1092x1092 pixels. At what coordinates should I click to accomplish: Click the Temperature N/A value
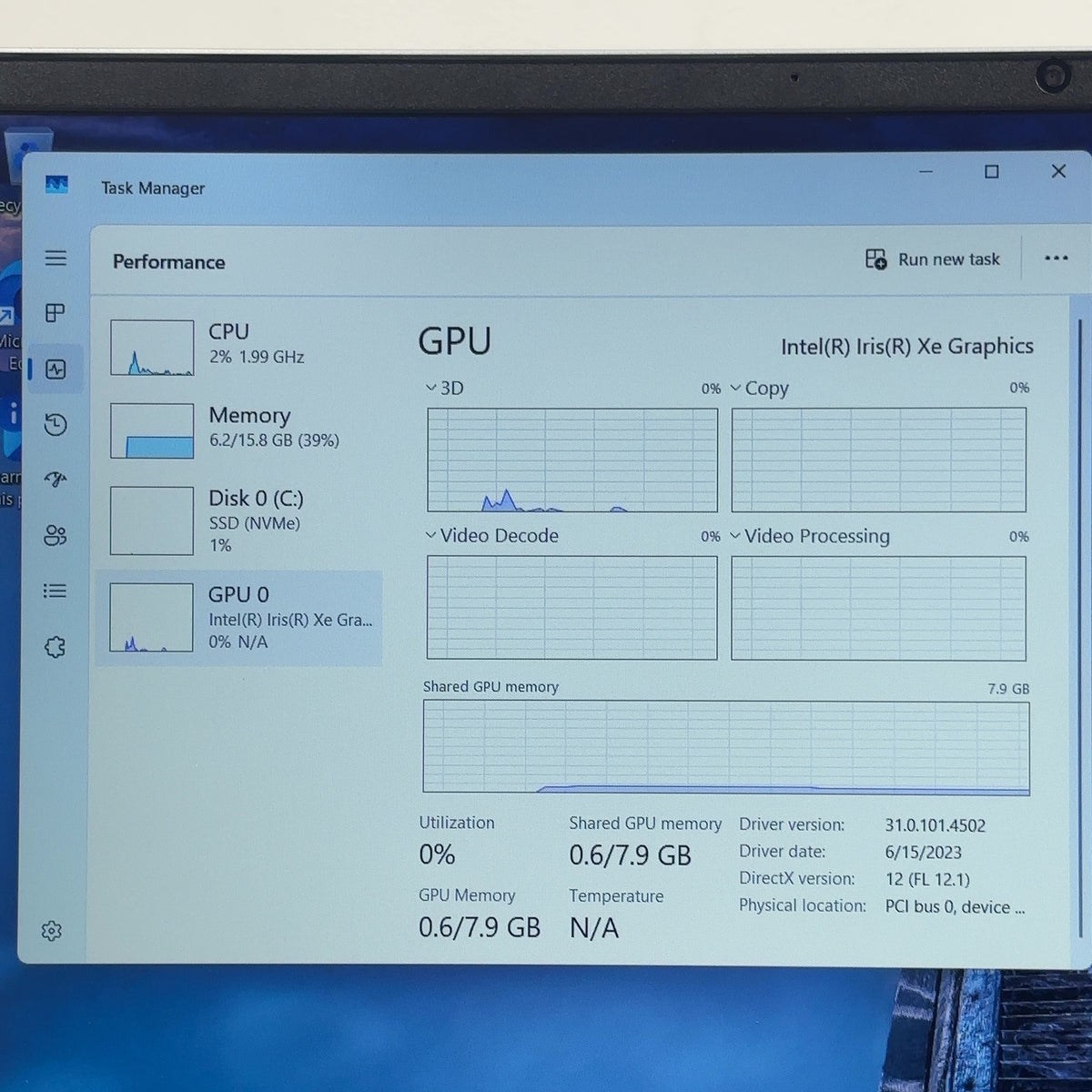(x=594, y=928)
